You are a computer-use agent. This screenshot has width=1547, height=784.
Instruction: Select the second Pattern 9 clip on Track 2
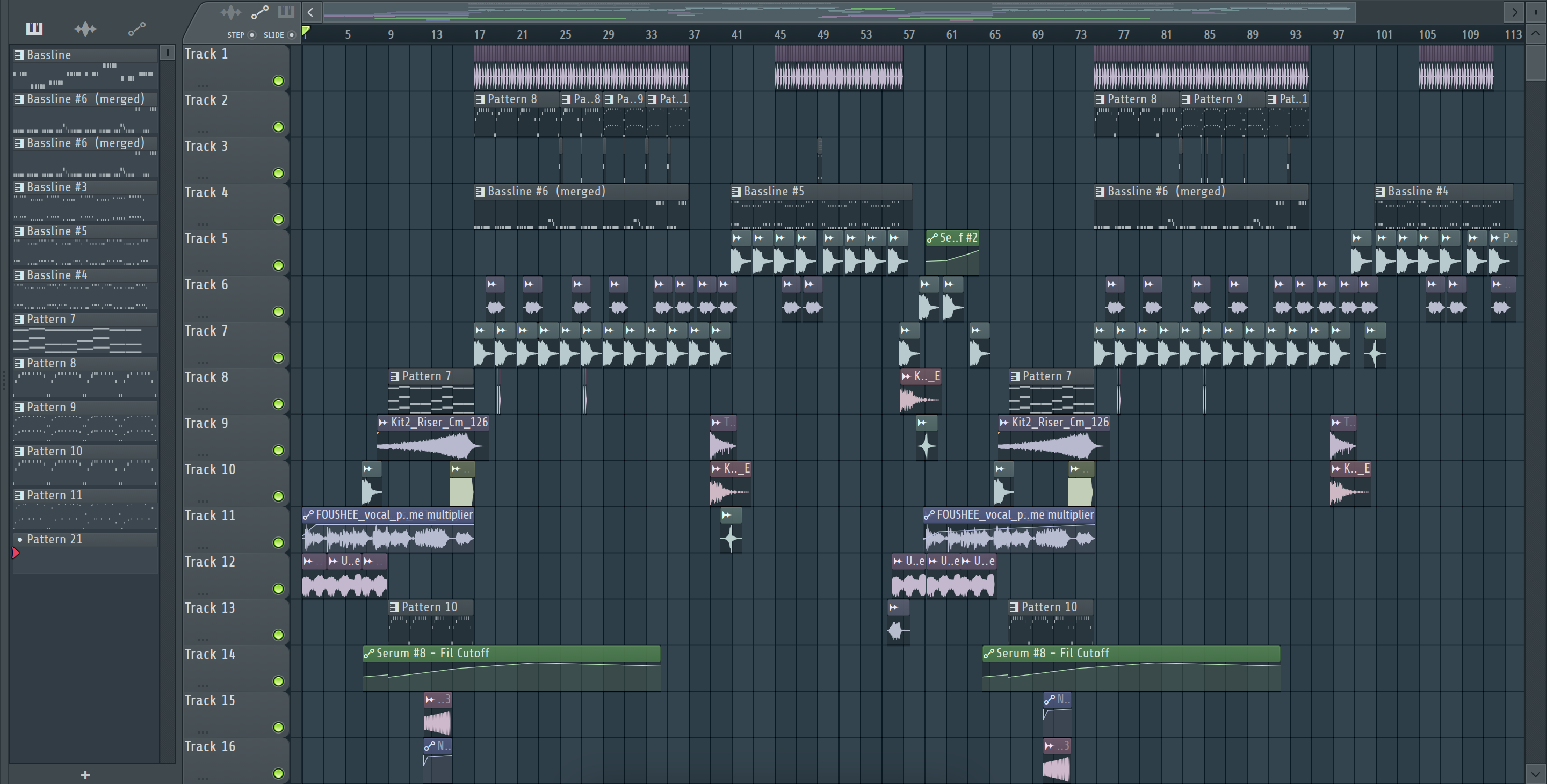(1223, 114)
